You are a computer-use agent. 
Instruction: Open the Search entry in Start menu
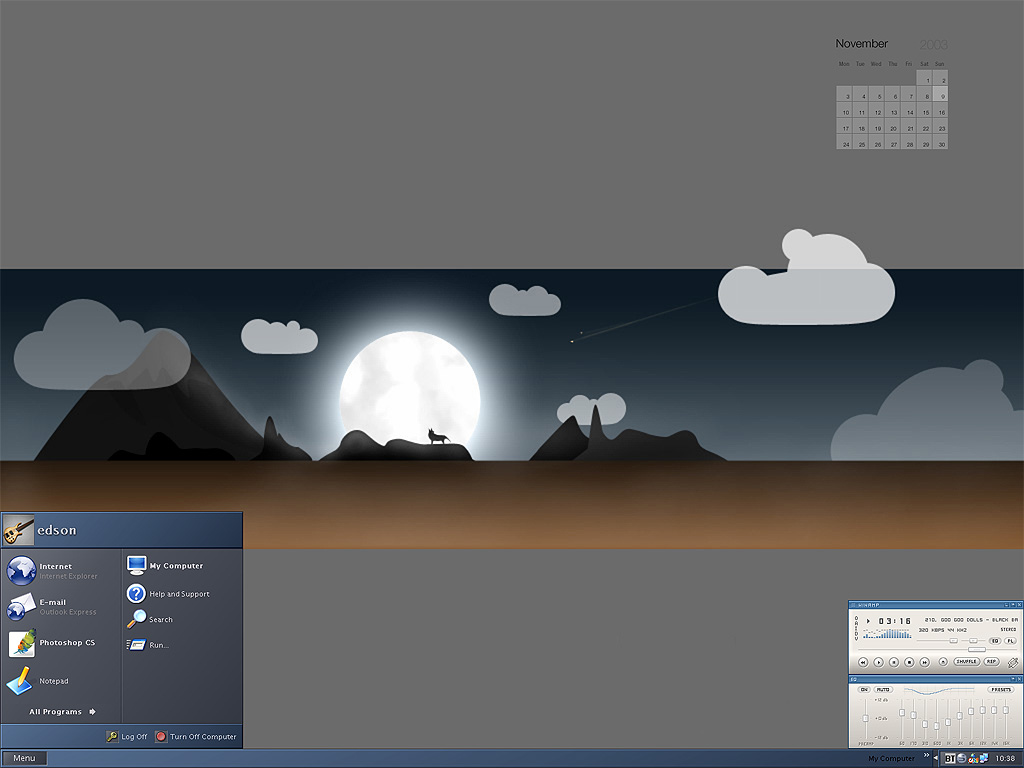pyautogui.click(x=150, y=619)
